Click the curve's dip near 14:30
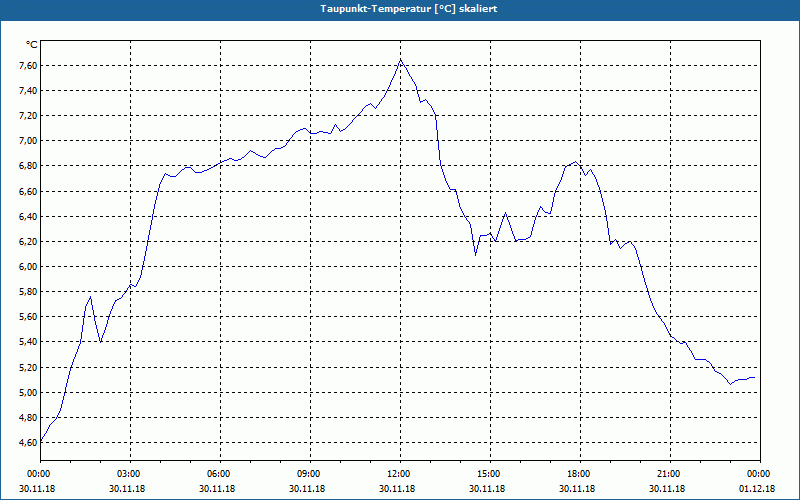This screenshot has height=500, width=800. click(x=476, y=255)
